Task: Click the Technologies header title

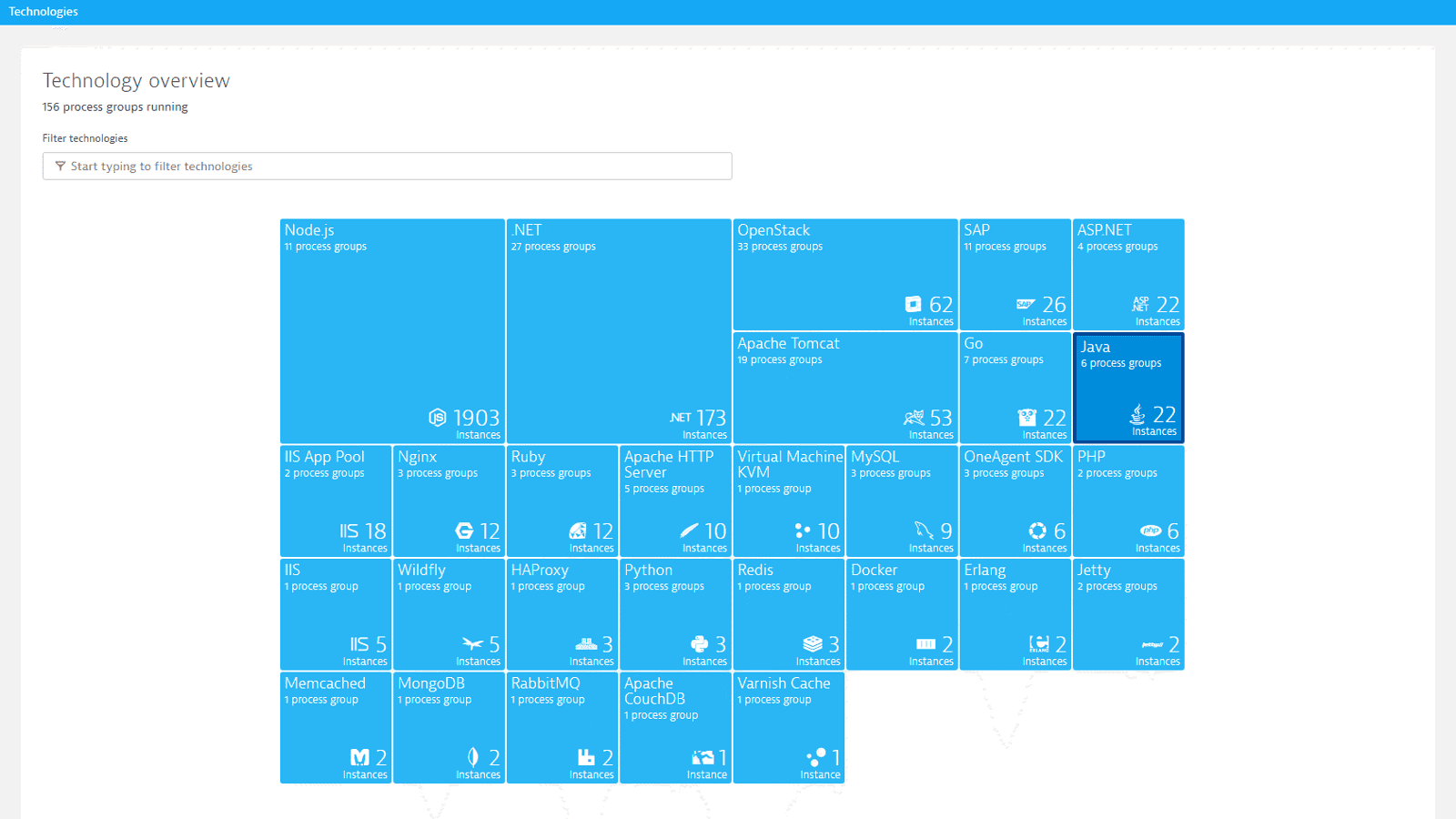Action: 43,11
